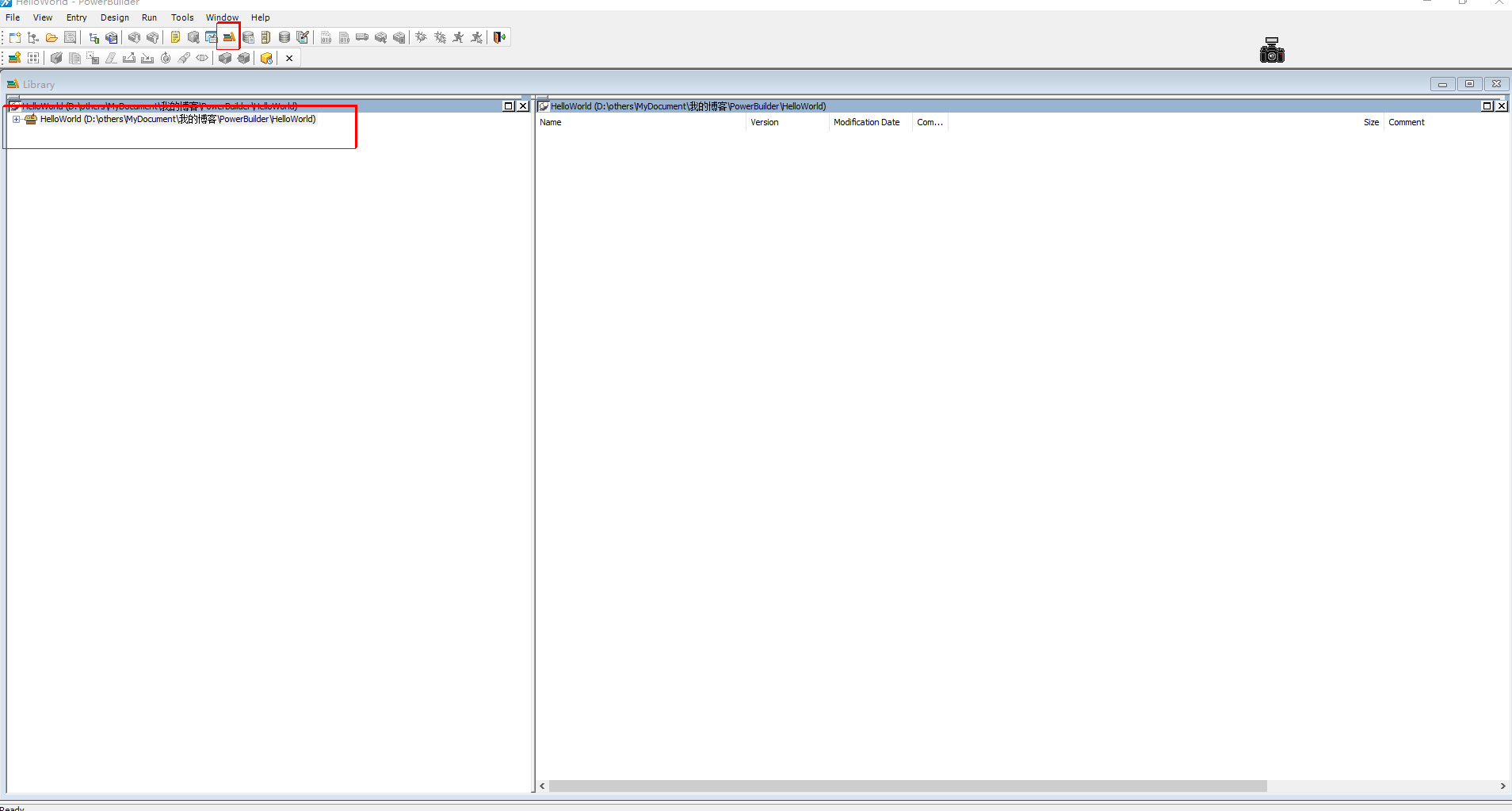Viewport: 1512px width, 811px height.
Task: Sort by the Version column header
Action: (x=788, y=122)
